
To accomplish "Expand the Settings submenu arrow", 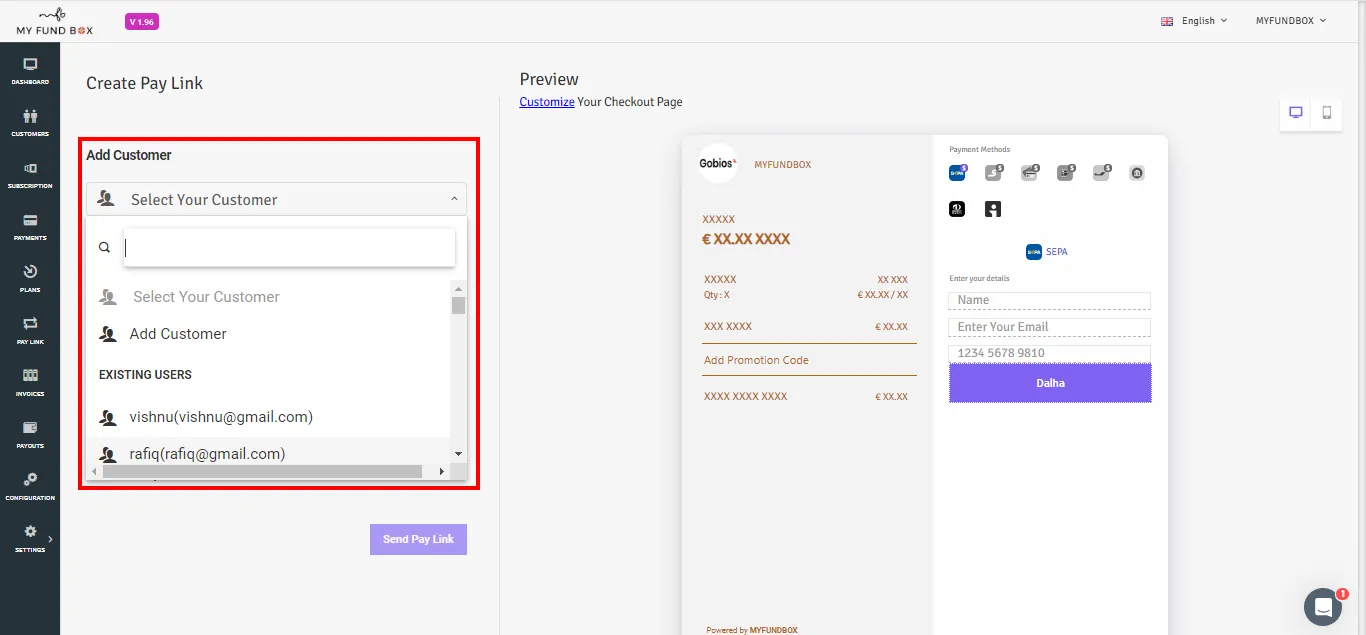I will 50,539.
